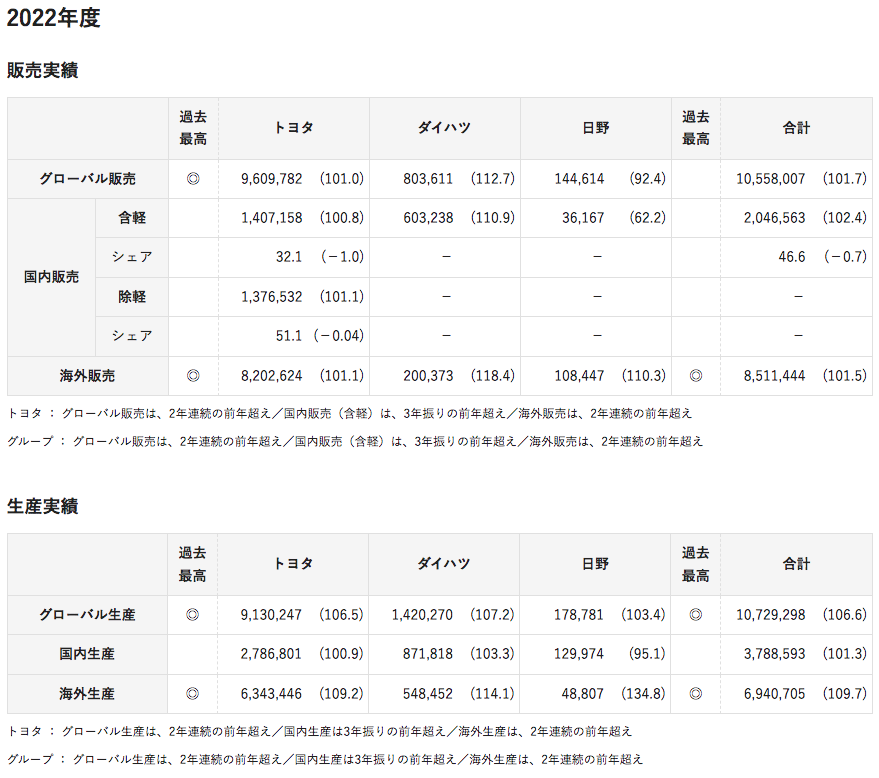Screen dimensions: 879x778
Task: Click the 合計 column header in production table
Action: [x=796, y=564]
